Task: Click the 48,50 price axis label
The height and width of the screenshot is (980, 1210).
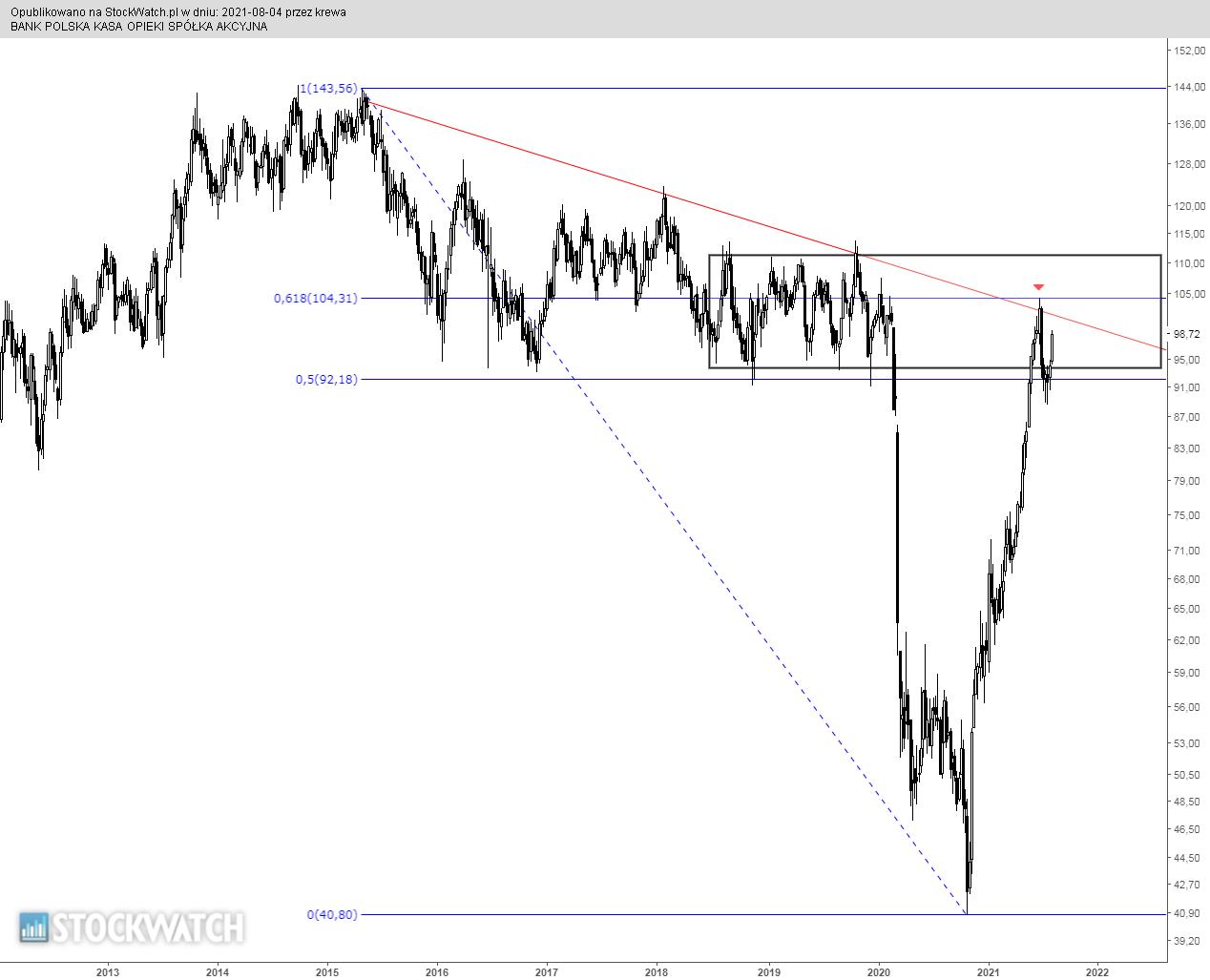Action: (1188, 802)
